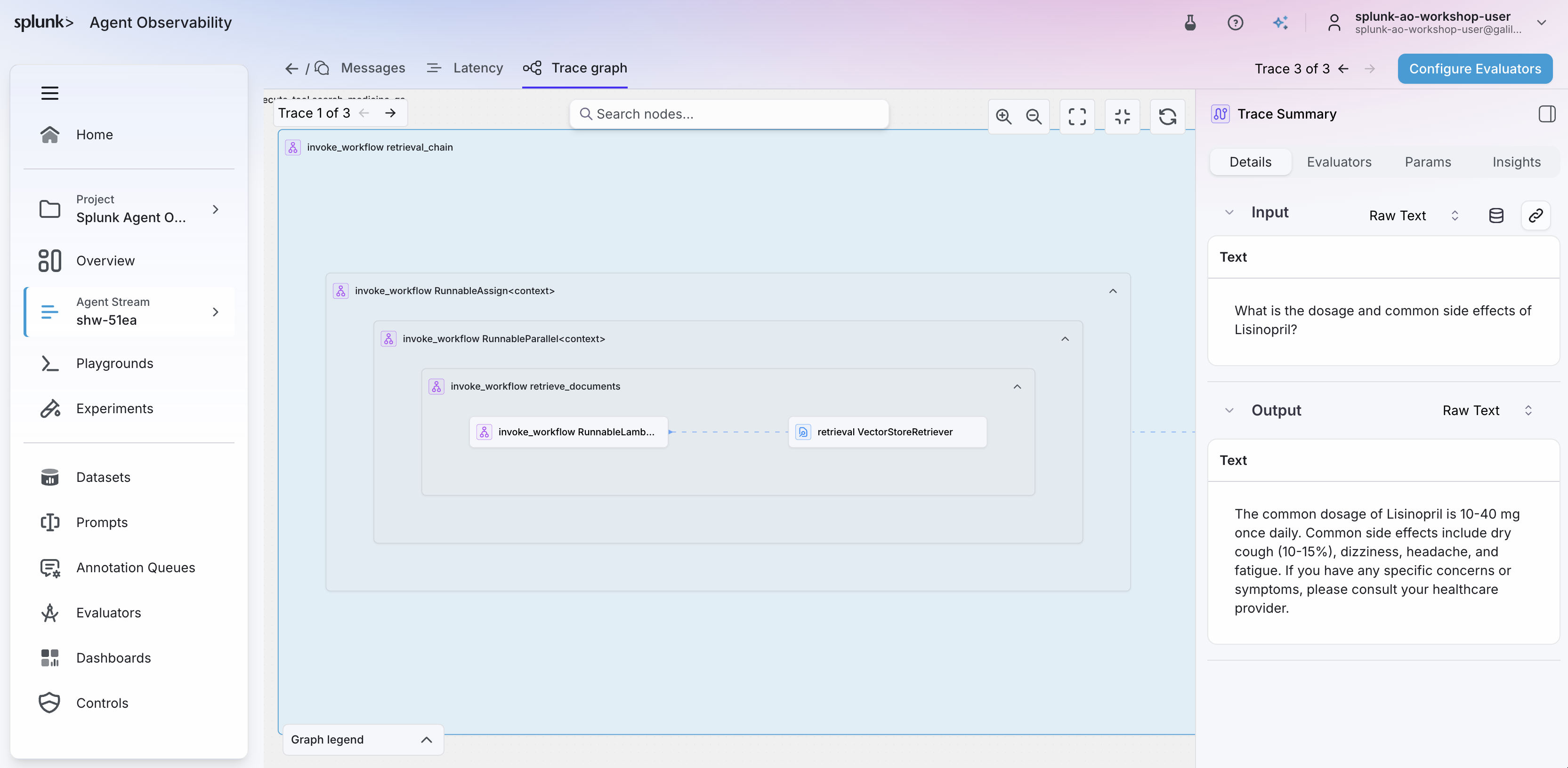Click the Dashboards grid icon
The width and height of the screenshot is (1568, 768).
click(x=50, y=658)
